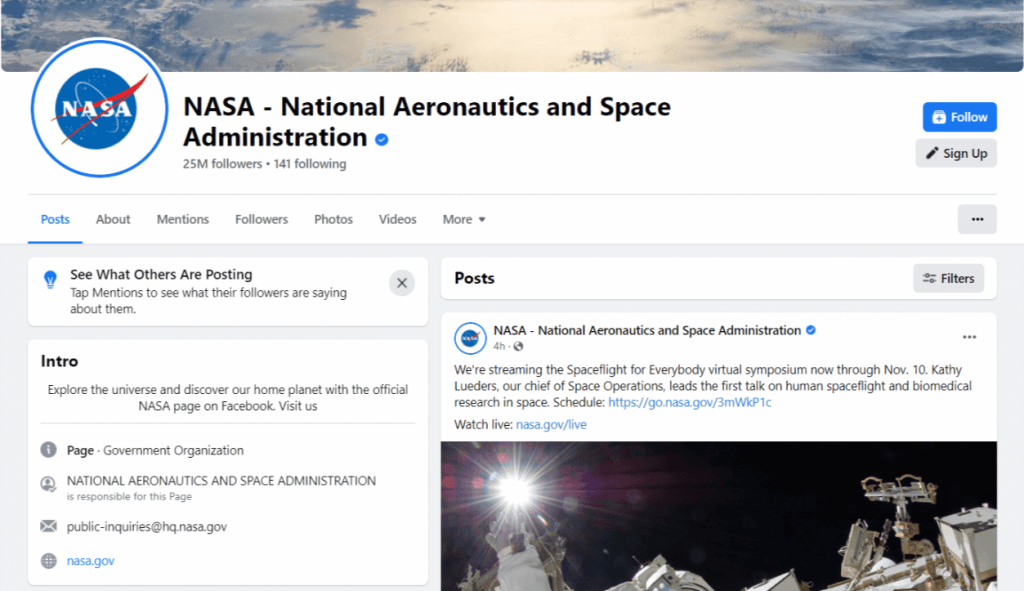The width and height of the screenshot is (1024, 591).
Task: Open the nasa.gov/live link in the post
Action: [551, 424]
